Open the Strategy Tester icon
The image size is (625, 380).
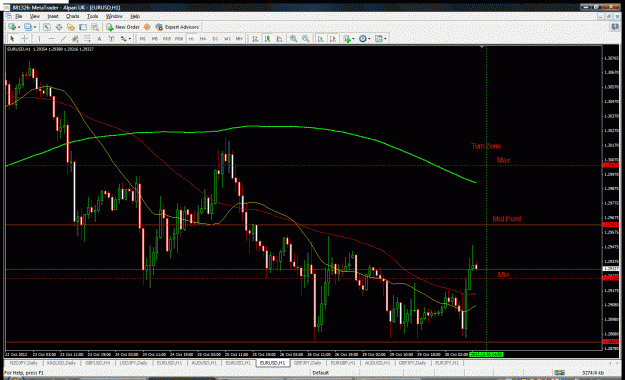coord(95,27)
